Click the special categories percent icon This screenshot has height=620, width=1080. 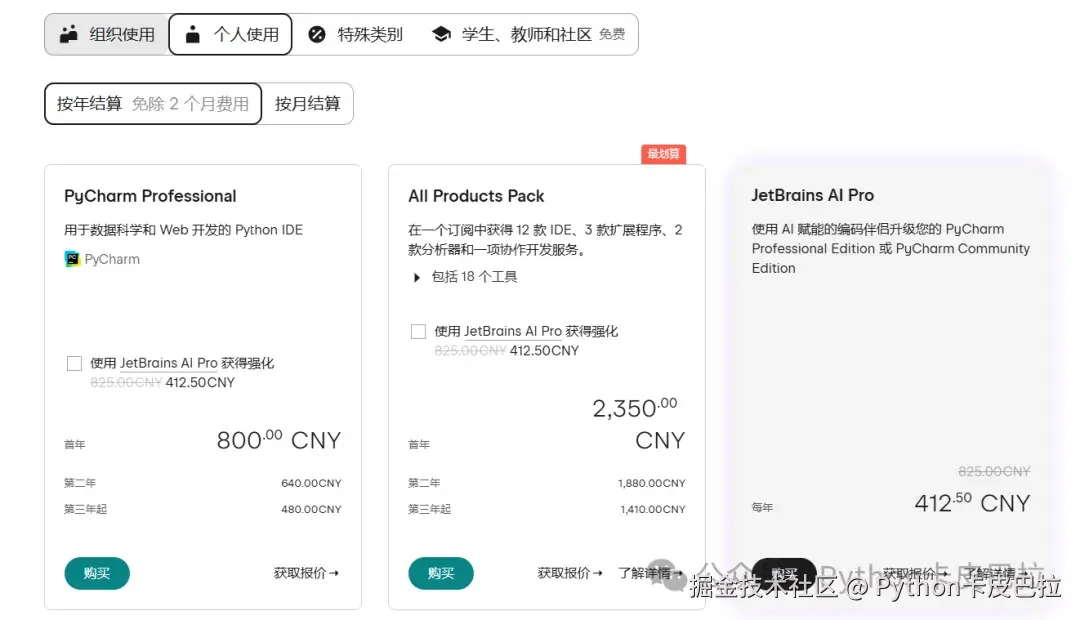pos(317,34)
